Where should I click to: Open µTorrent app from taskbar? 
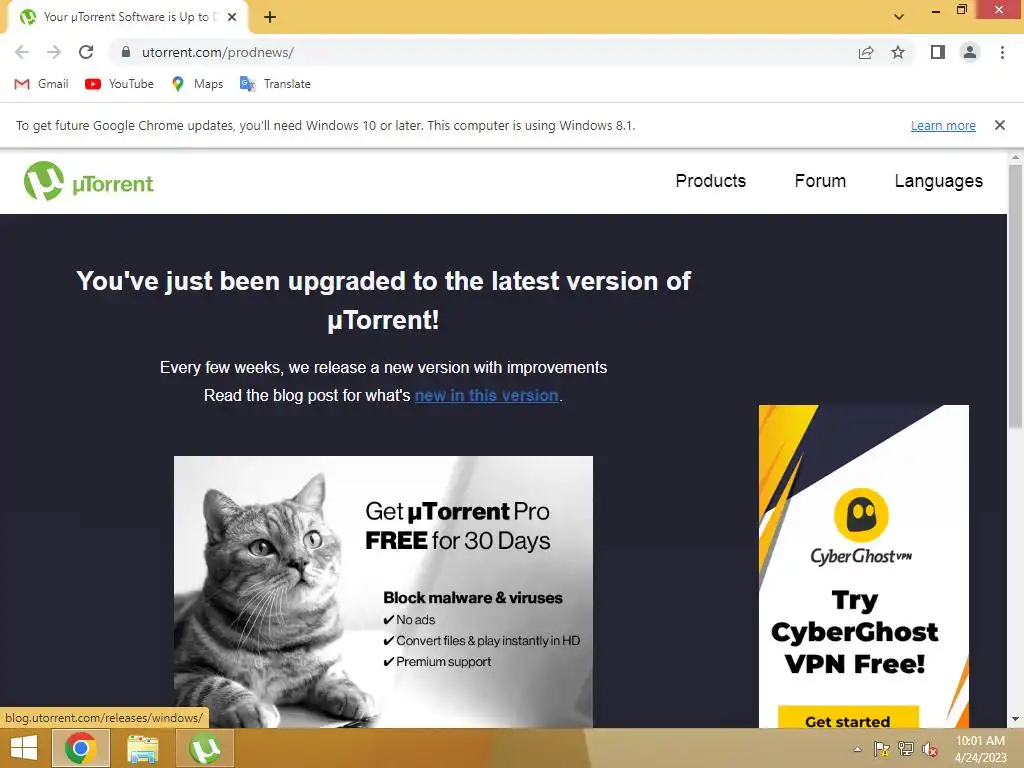(x=204, y=748)
